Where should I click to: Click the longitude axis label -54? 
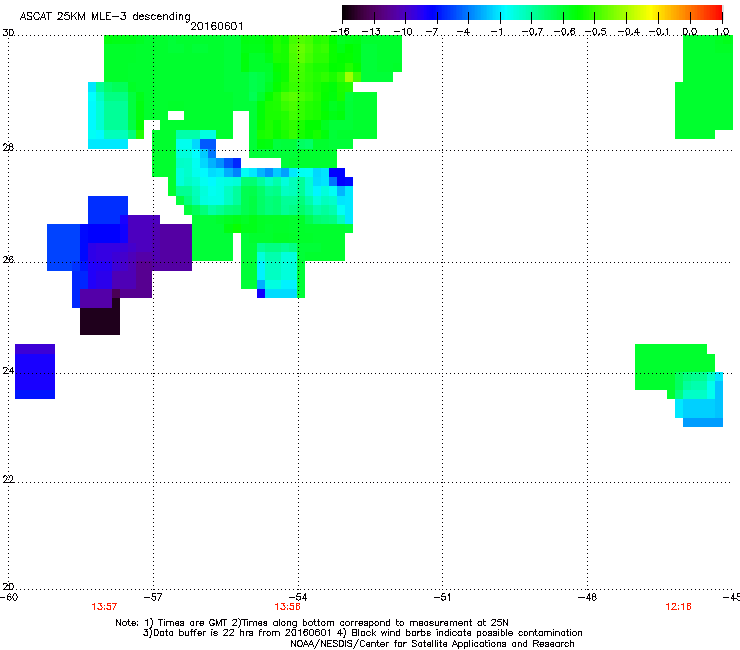298,597
